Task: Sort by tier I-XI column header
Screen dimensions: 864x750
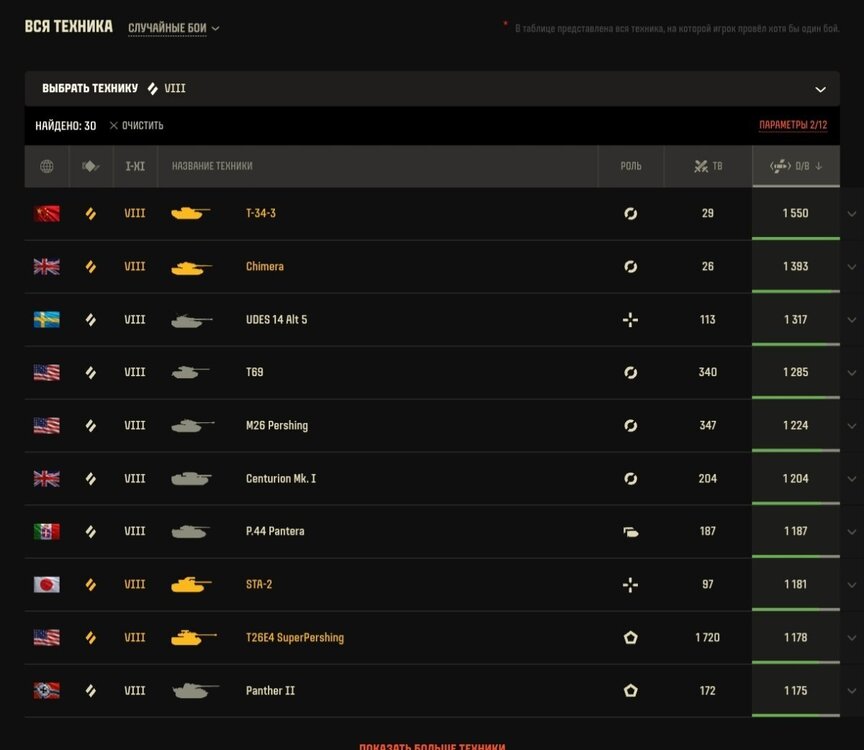Action: point(135,166)
